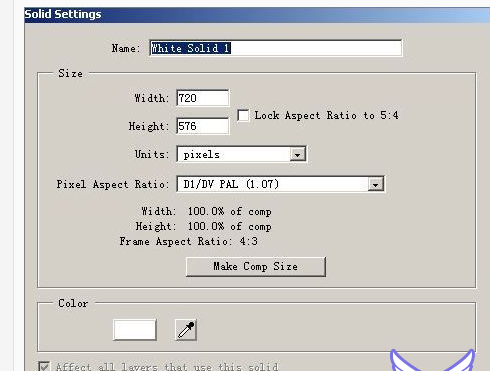This screenshot has height=371, width=490.
Task: Click the Units label
Action: click(x=152, y=154)
